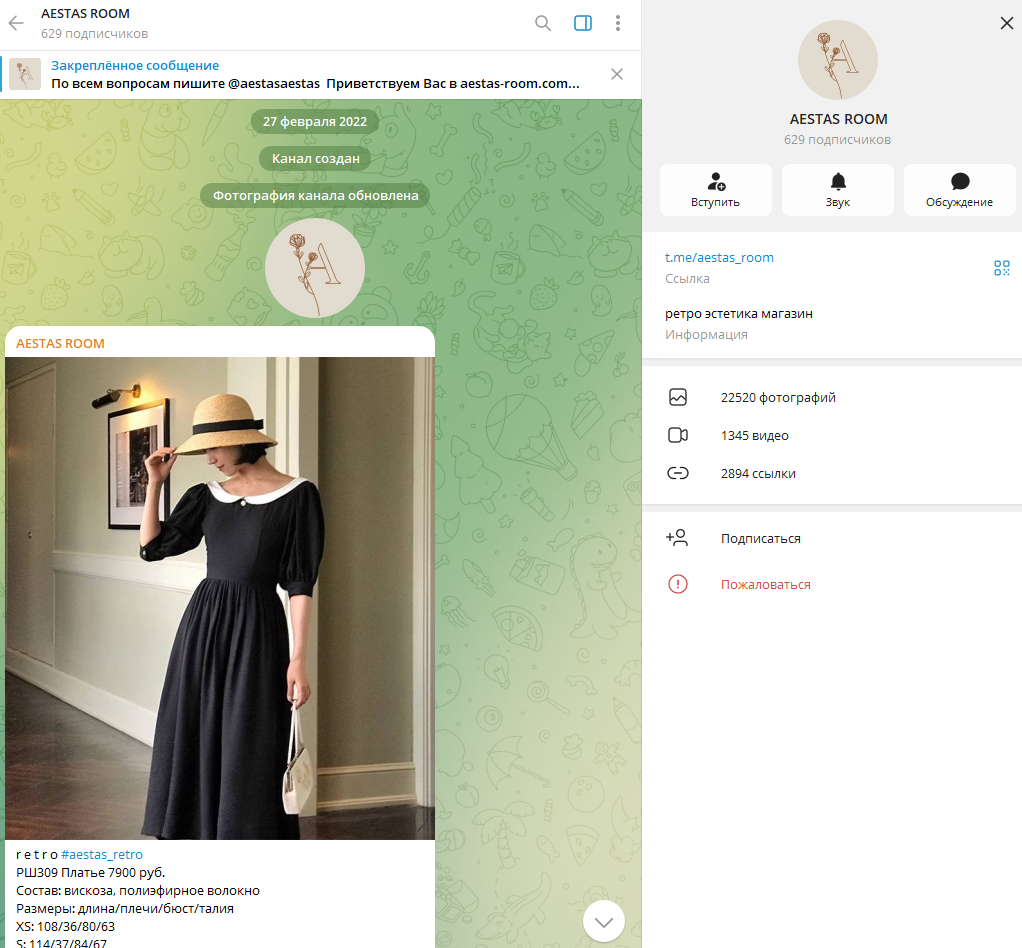The height and width of the screenshot is (948, 1022).
Task: Open the updated channel photo in chat
Action: point(315,268)
